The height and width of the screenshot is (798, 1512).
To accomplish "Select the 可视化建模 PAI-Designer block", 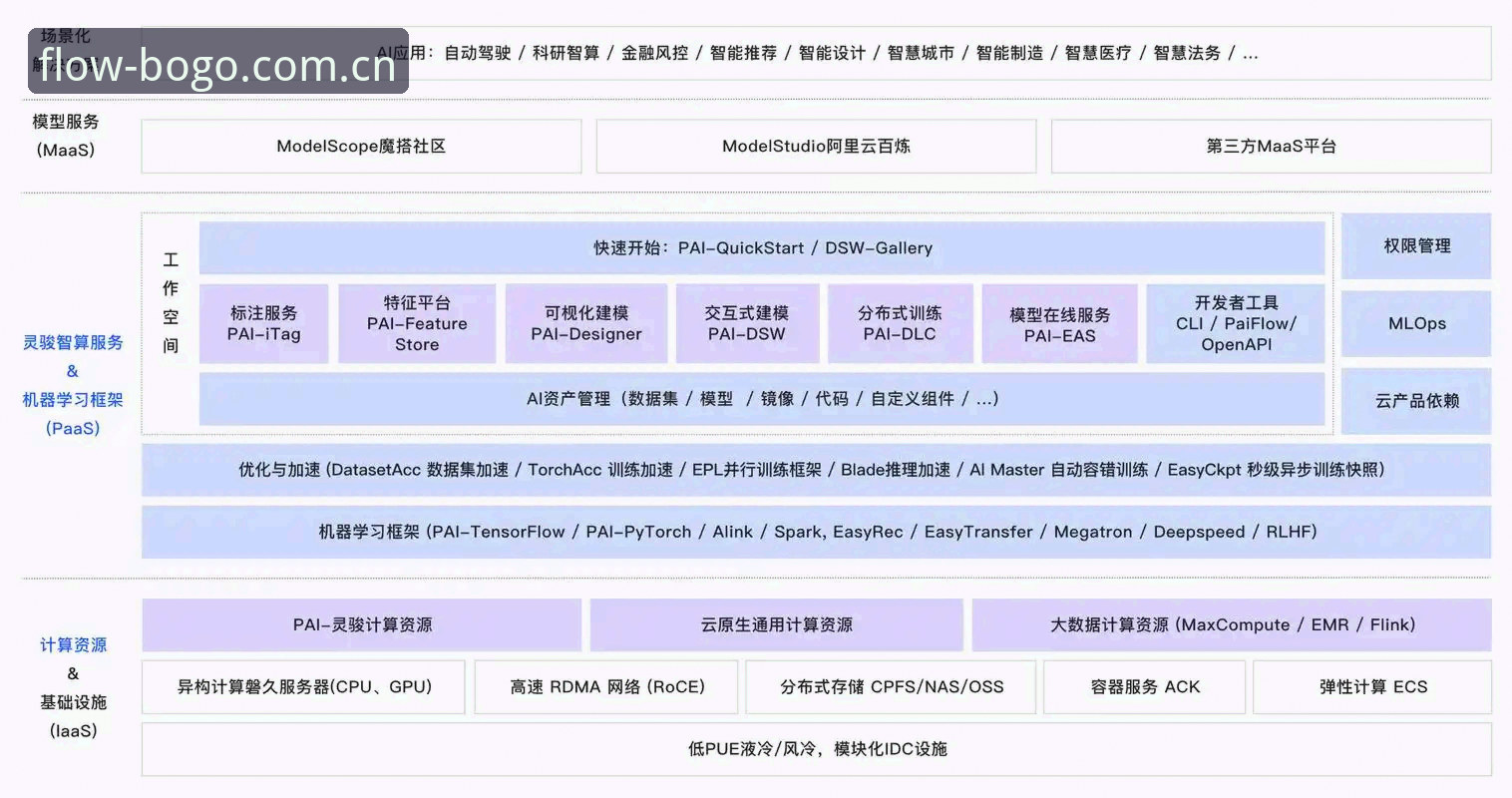I will click(x=586, y=323).
